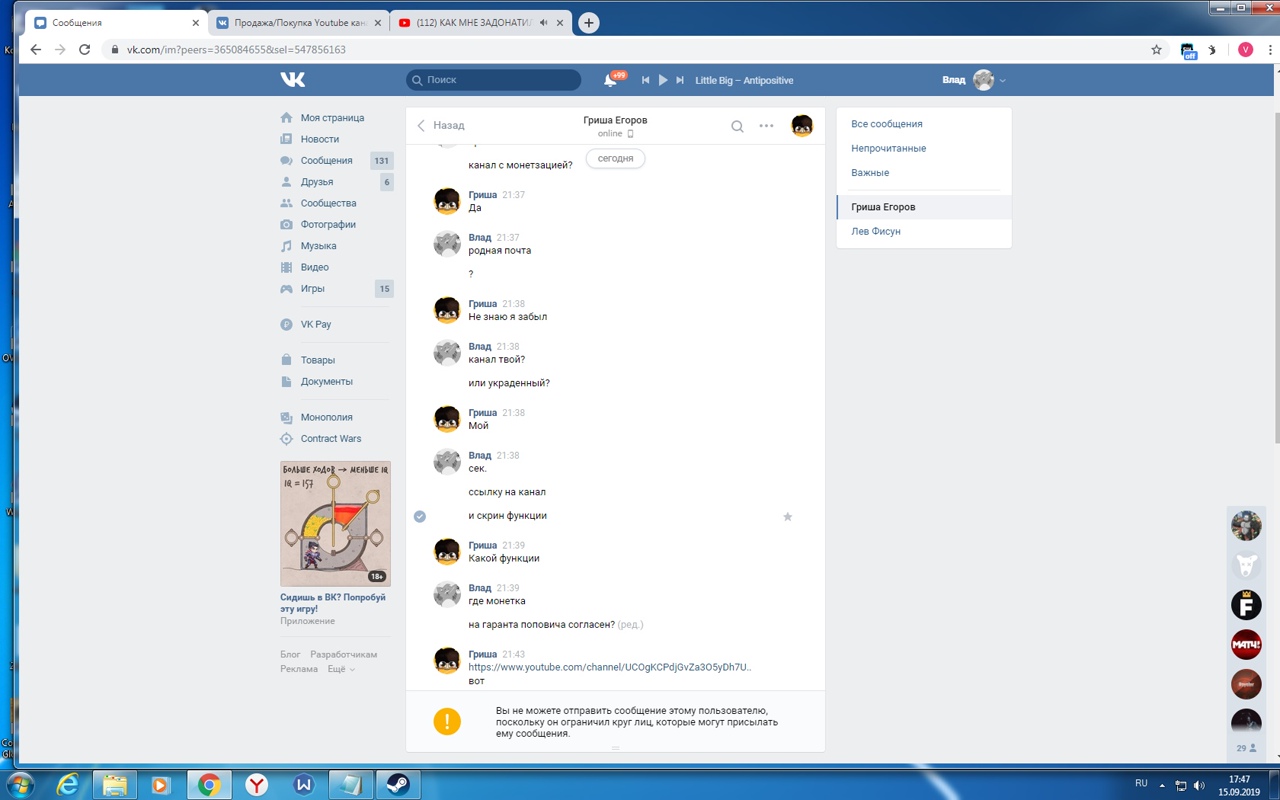This screenshot has width=1280, height=800.
Task: Open the game advertisement thumbnail
Action: click(x=335, y=523)
